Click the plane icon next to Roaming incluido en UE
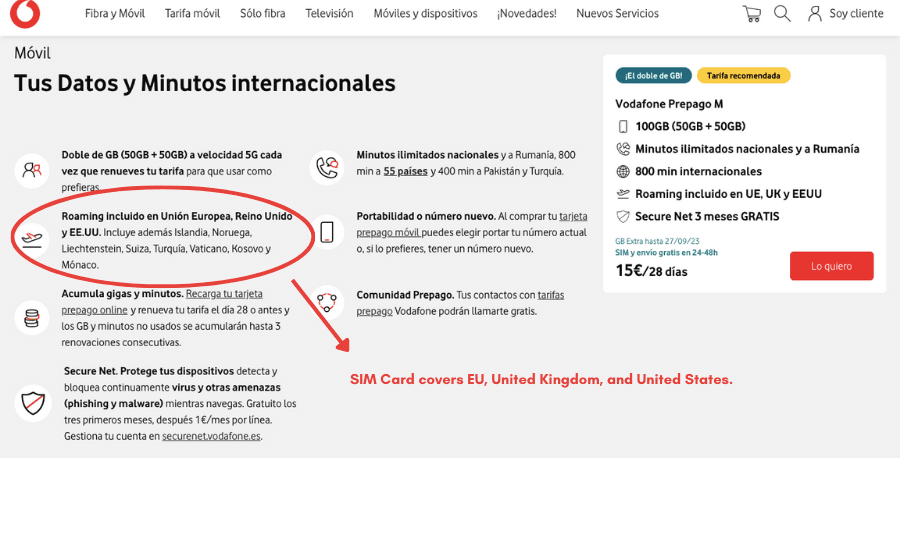900x560 pixels. [623, 194]
